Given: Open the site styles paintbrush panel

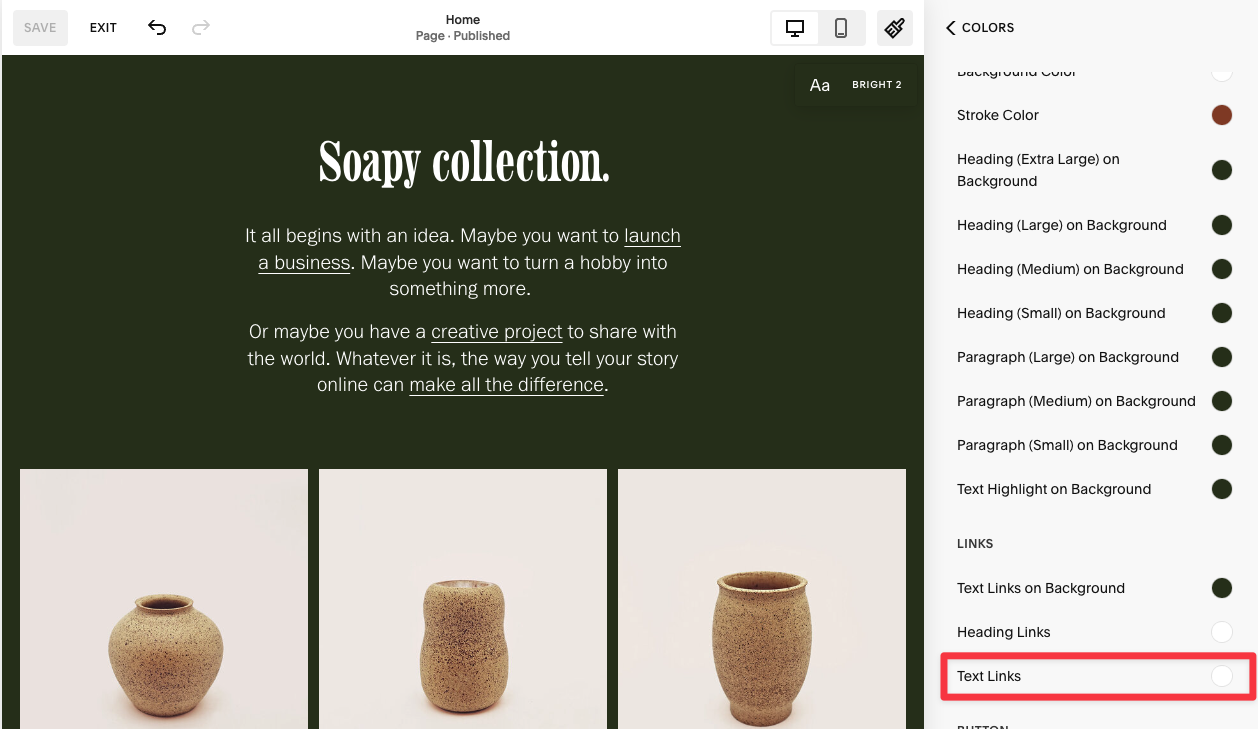Looking at the screenshot, I should point(894,27).
